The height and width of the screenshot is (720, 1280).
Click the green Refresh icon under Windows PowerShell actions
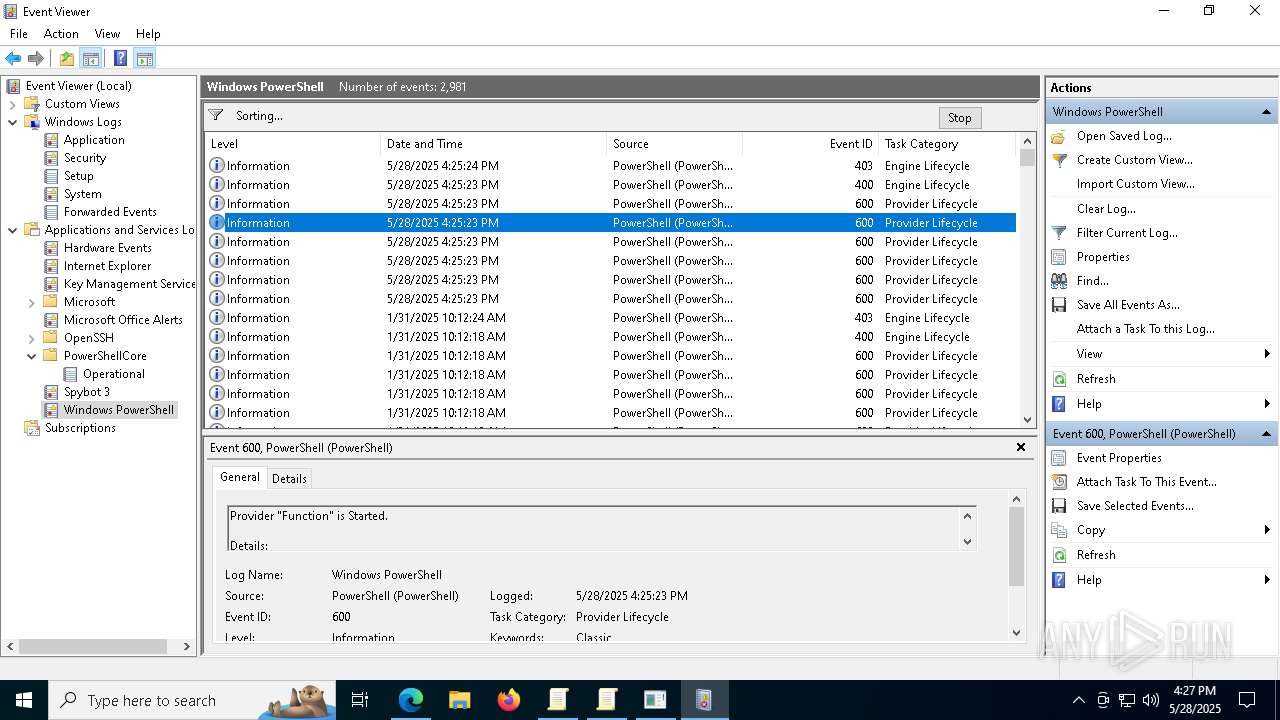[1060, 379]
